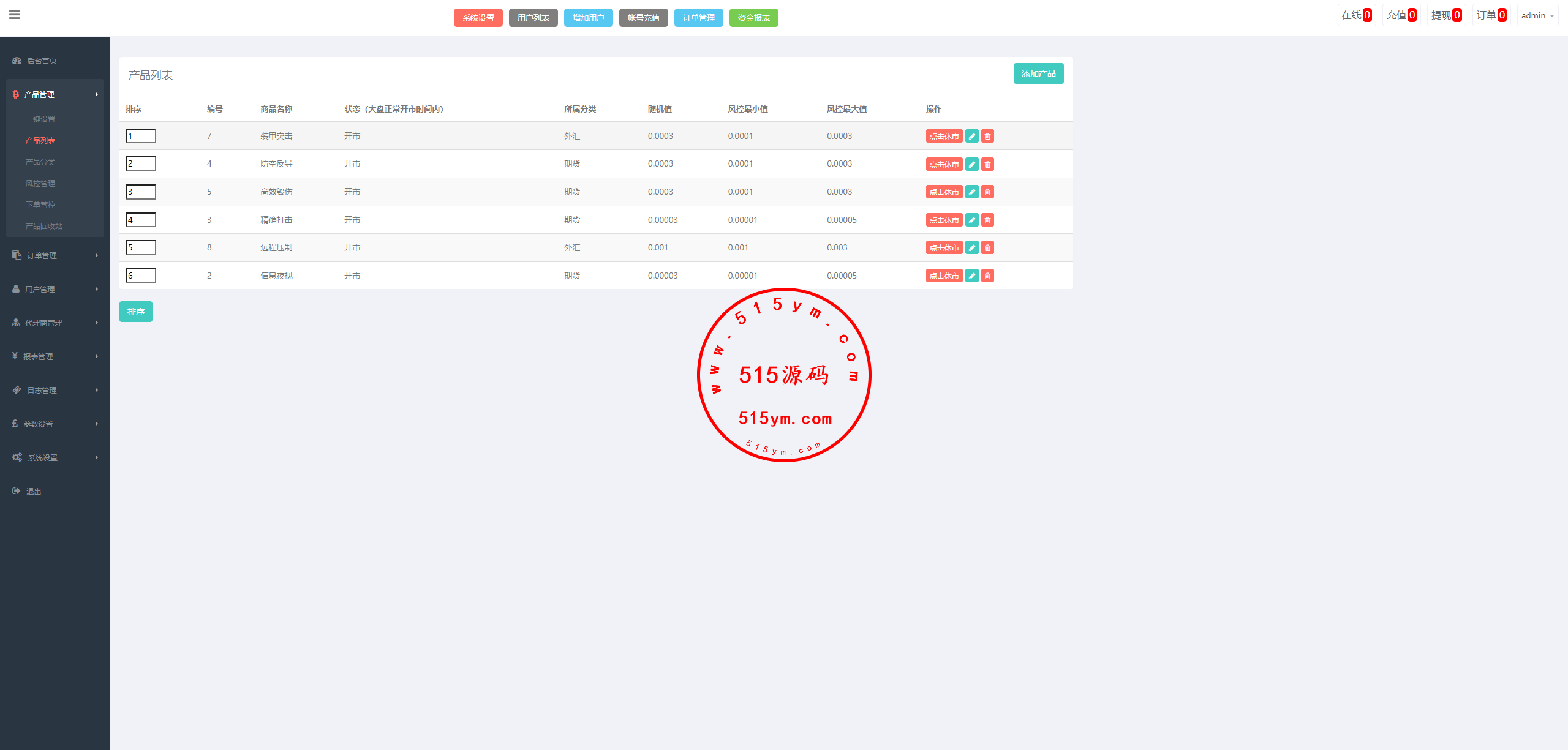Click edit pencil icon for 远程压制 row
This screenshot has width=1568, height=750.
tap(971, 248)
